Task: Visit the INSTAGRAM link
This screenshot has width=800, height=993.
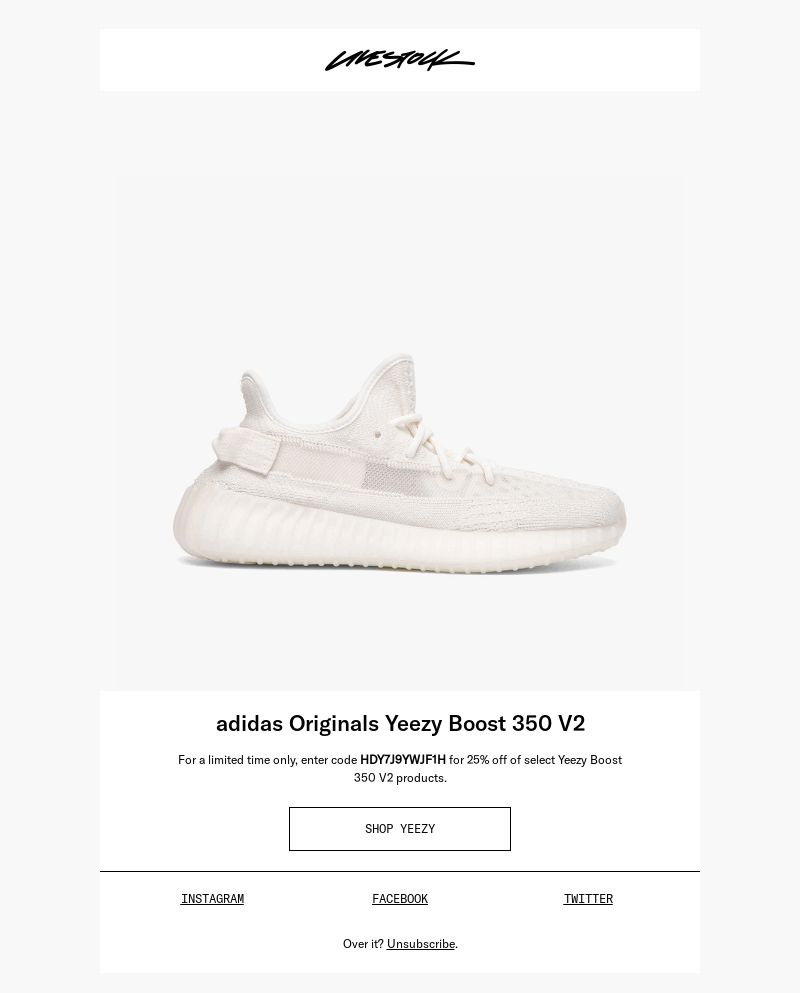Action: (x=212, y=899)
